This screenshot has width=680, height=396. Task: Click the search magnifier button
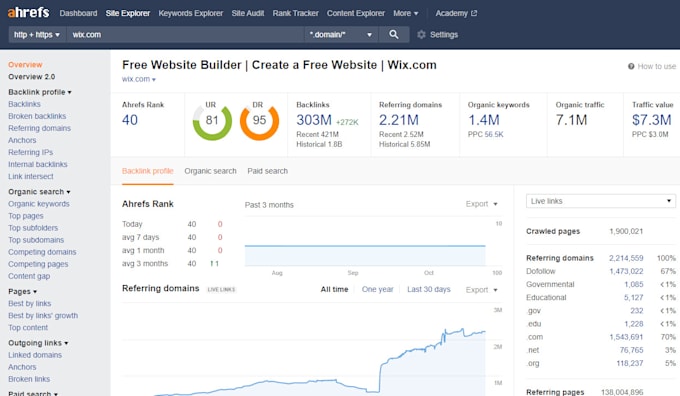[x=393, y=34]
